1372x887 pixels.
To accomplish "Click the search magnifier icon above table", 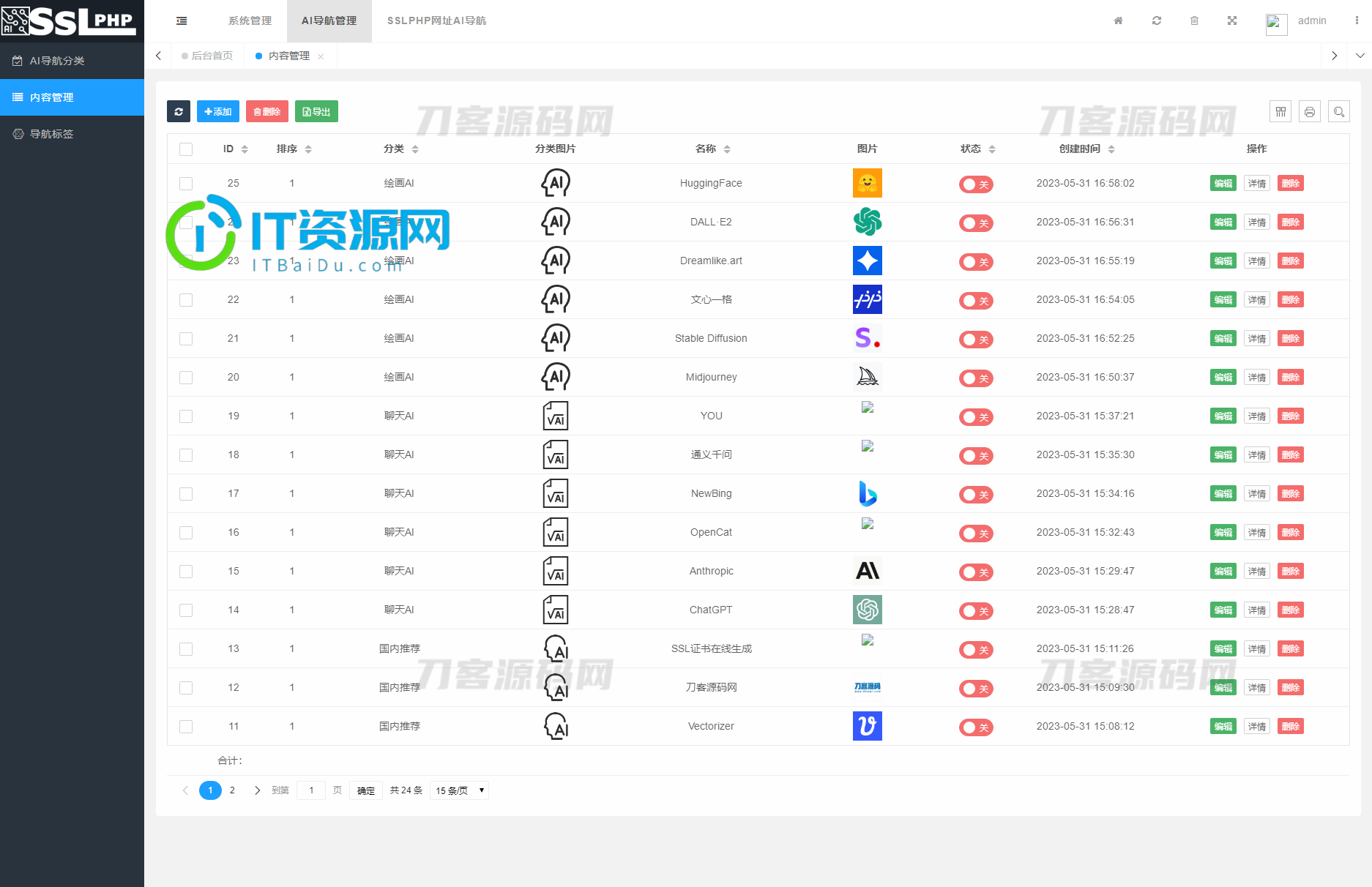I will tap(1339, 111).
